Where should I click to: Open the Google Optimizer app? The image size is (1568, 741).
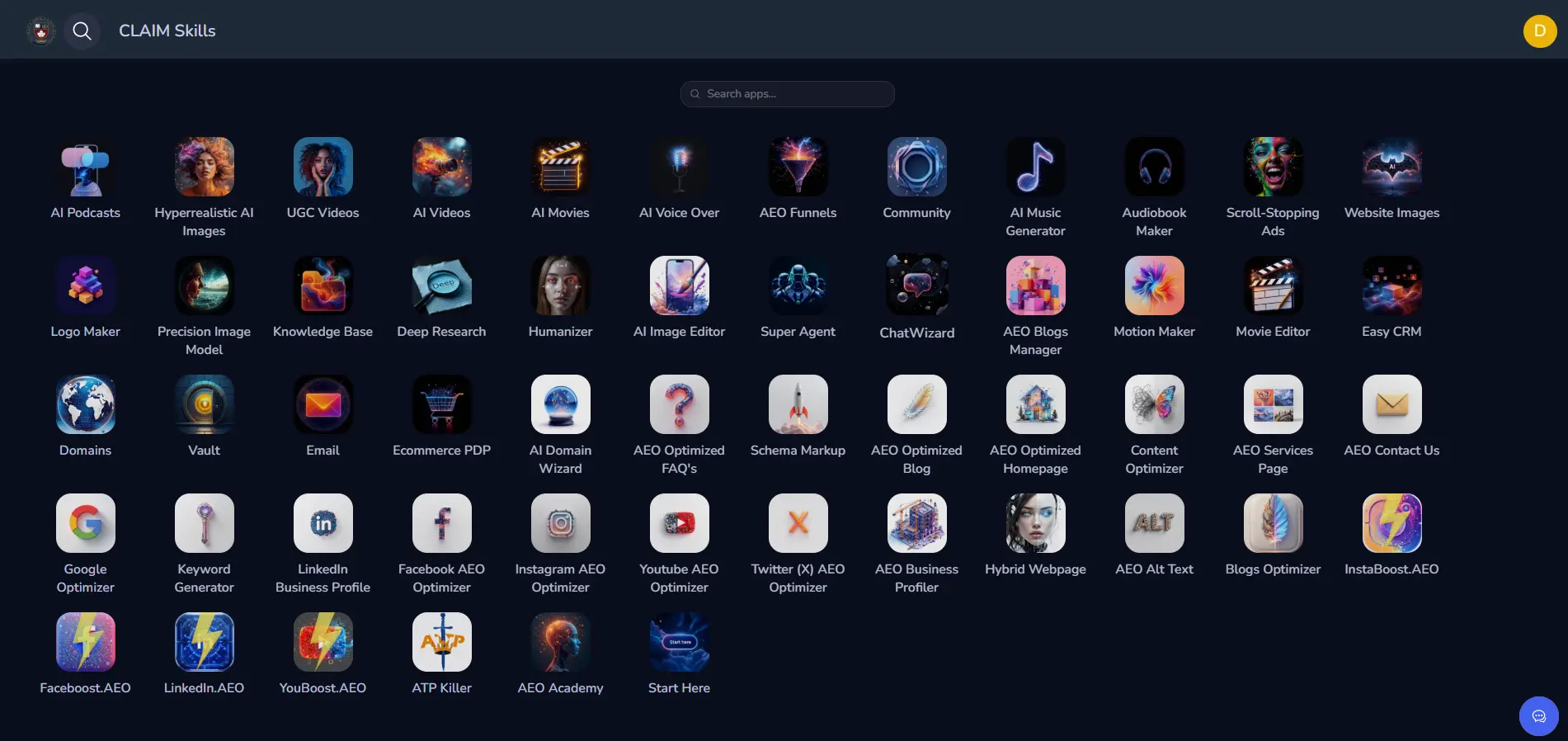point(85,523)
